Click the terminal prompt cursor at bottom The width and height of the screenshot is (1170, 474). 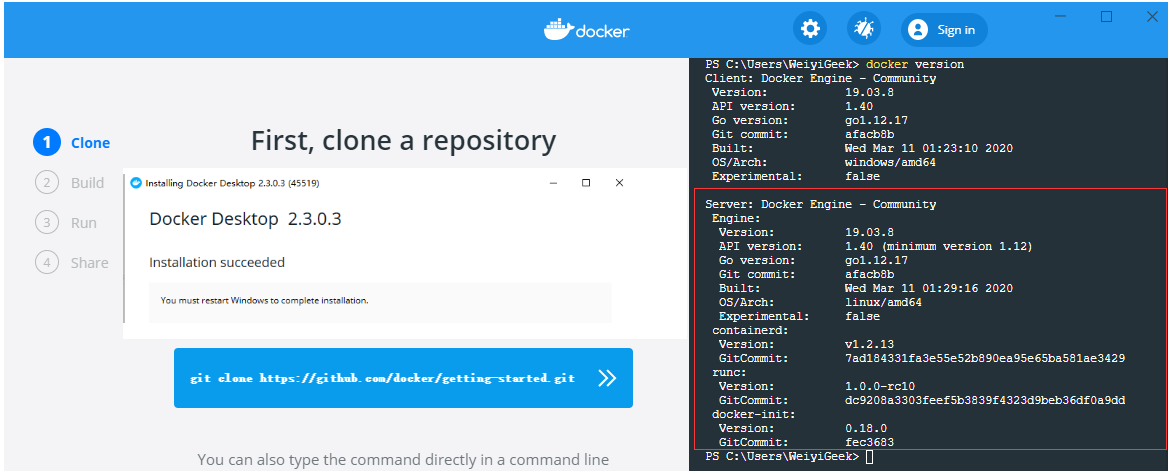click(869, 456)
